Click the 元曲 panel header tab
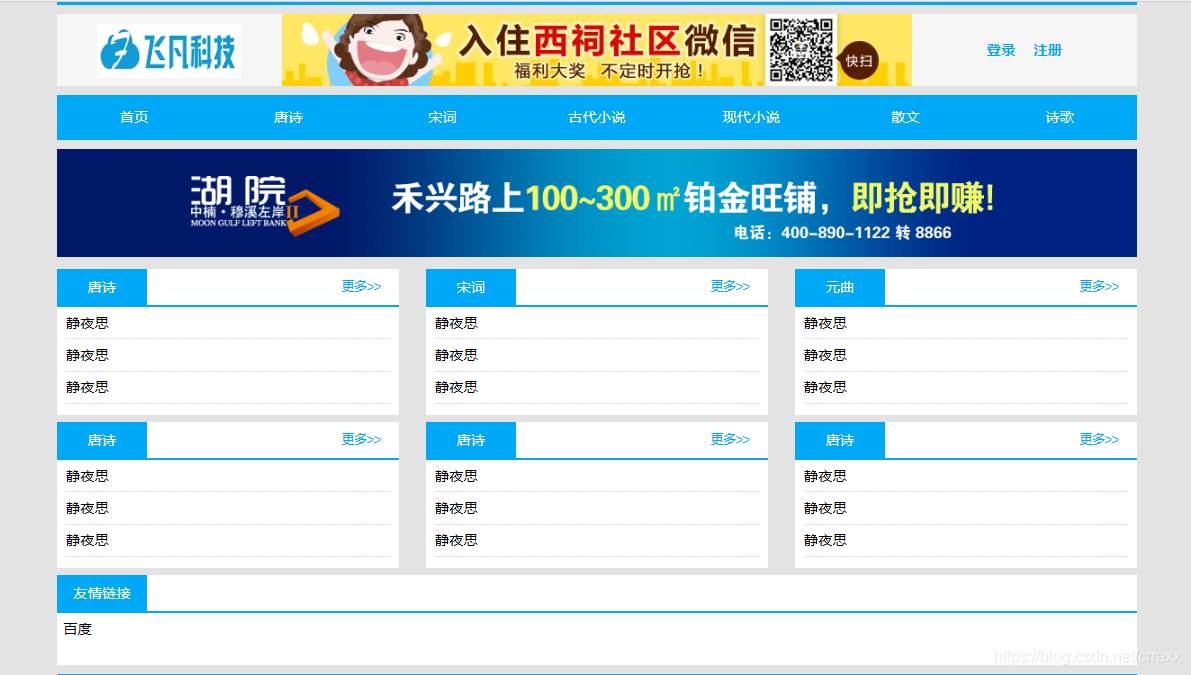 pos(839,287)
